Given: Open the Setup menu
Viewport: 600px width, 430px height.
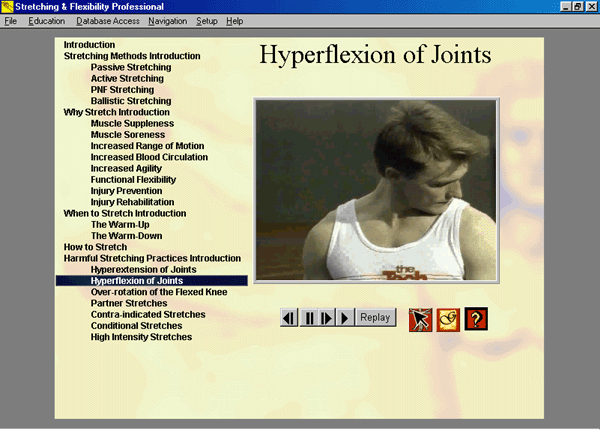Looking at the screenshot, I should coord(207,21).
